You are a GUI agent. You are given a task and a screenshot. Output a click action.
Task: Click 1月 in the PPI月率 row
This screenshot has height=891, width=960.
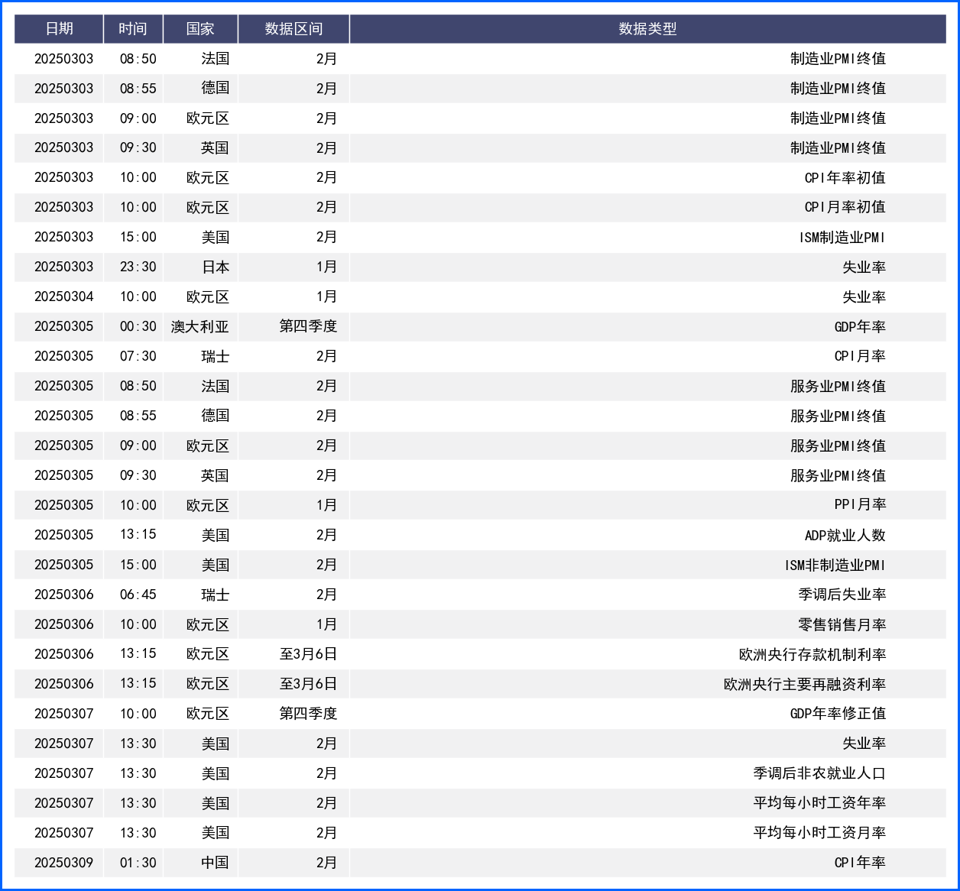326,505
